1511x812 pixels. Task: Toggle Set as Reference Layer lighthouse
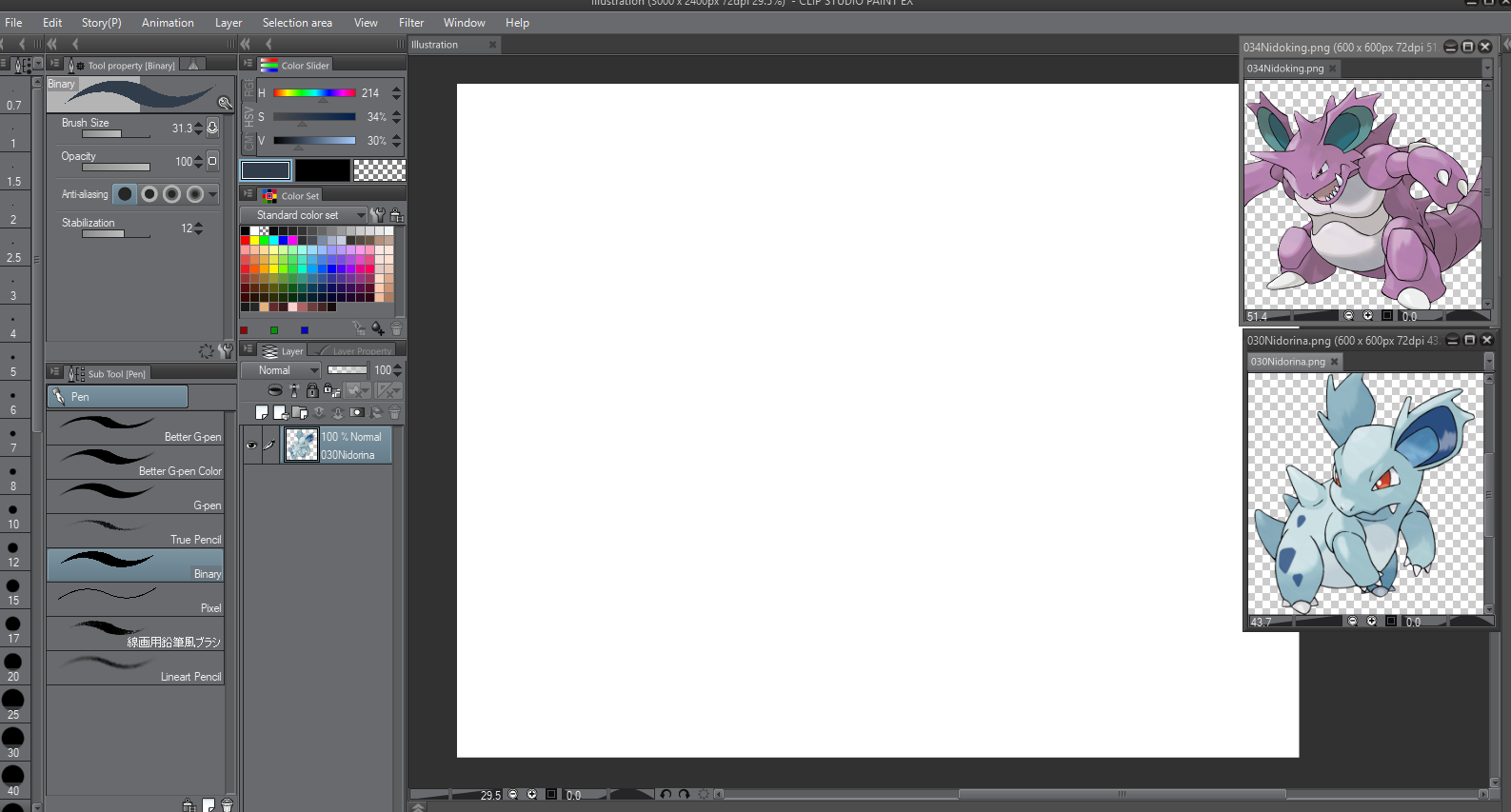pos(294,390)
